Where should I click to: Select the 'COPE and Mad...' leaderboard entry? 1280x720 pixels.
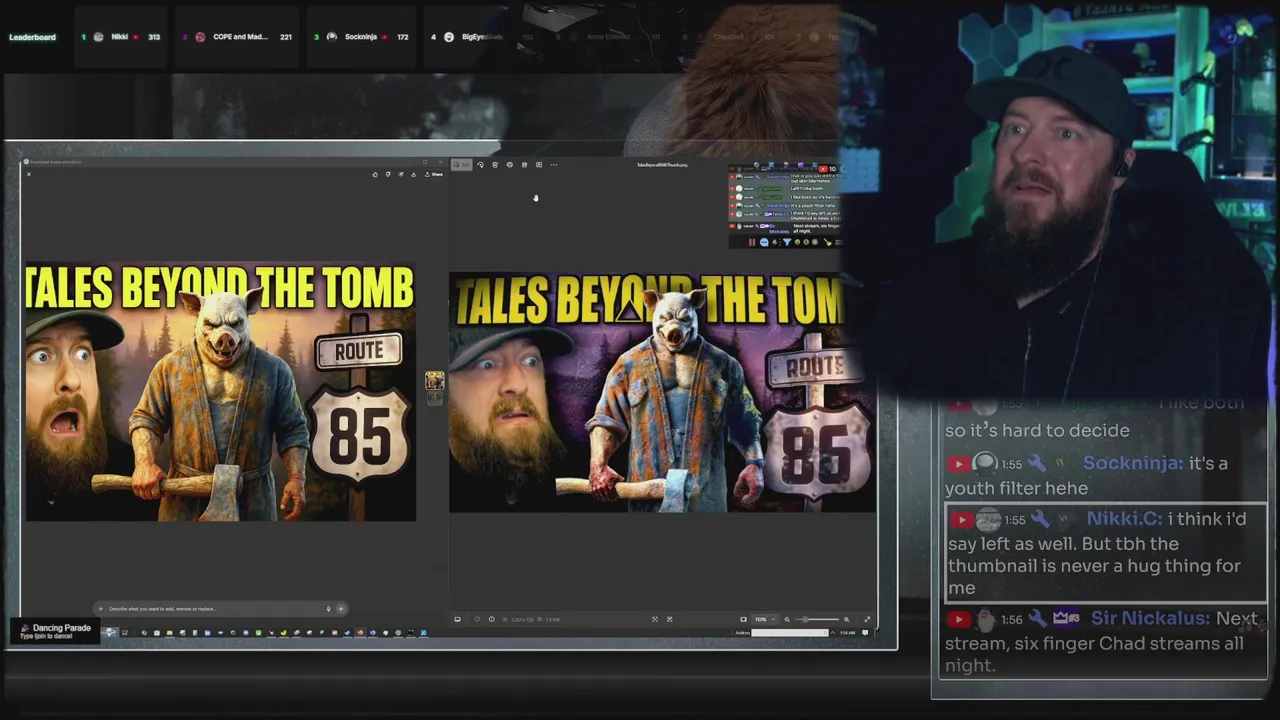pos(237,37)
